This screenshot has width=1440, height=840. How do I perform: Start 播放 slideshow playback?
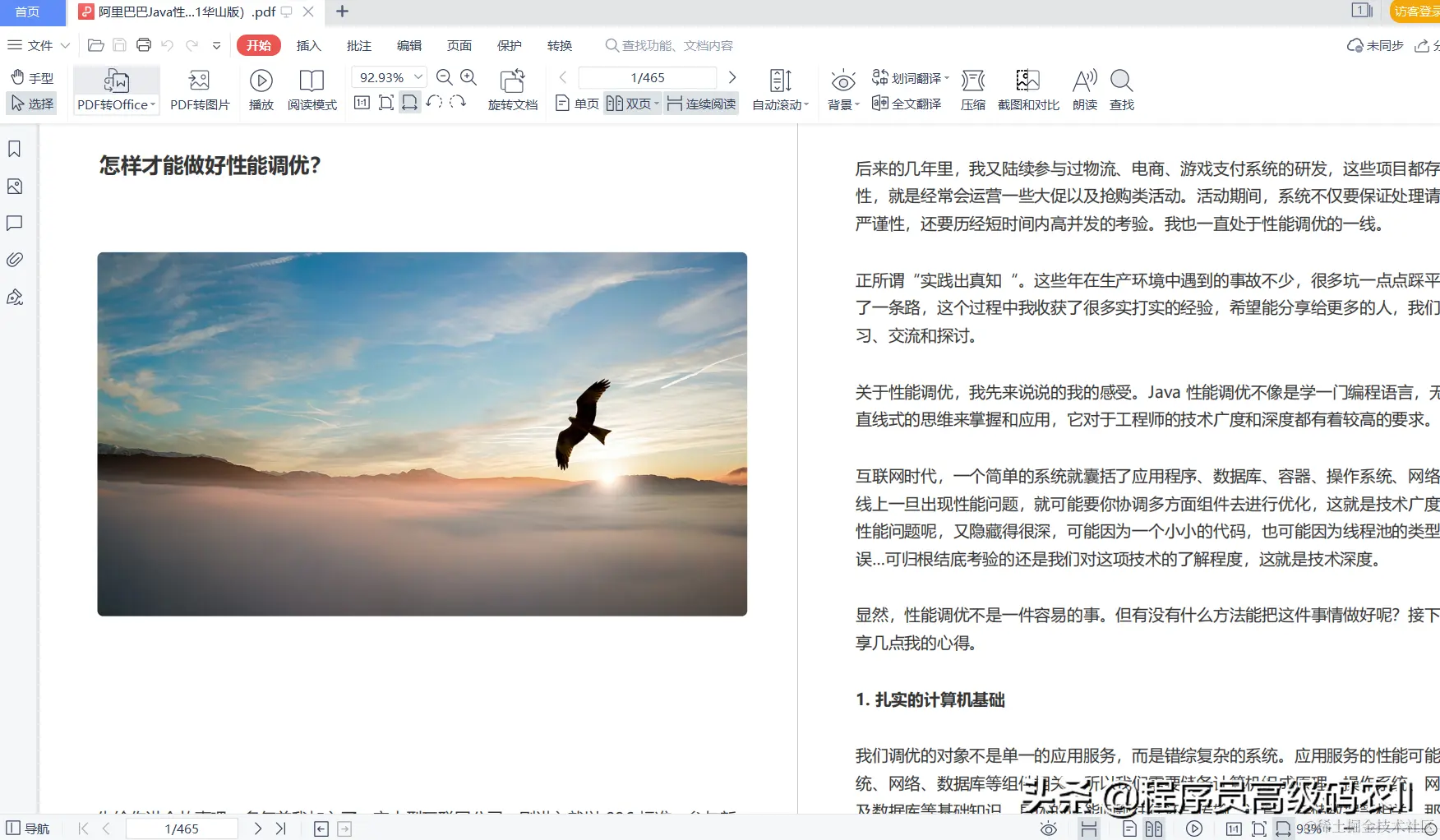point(261,89)
